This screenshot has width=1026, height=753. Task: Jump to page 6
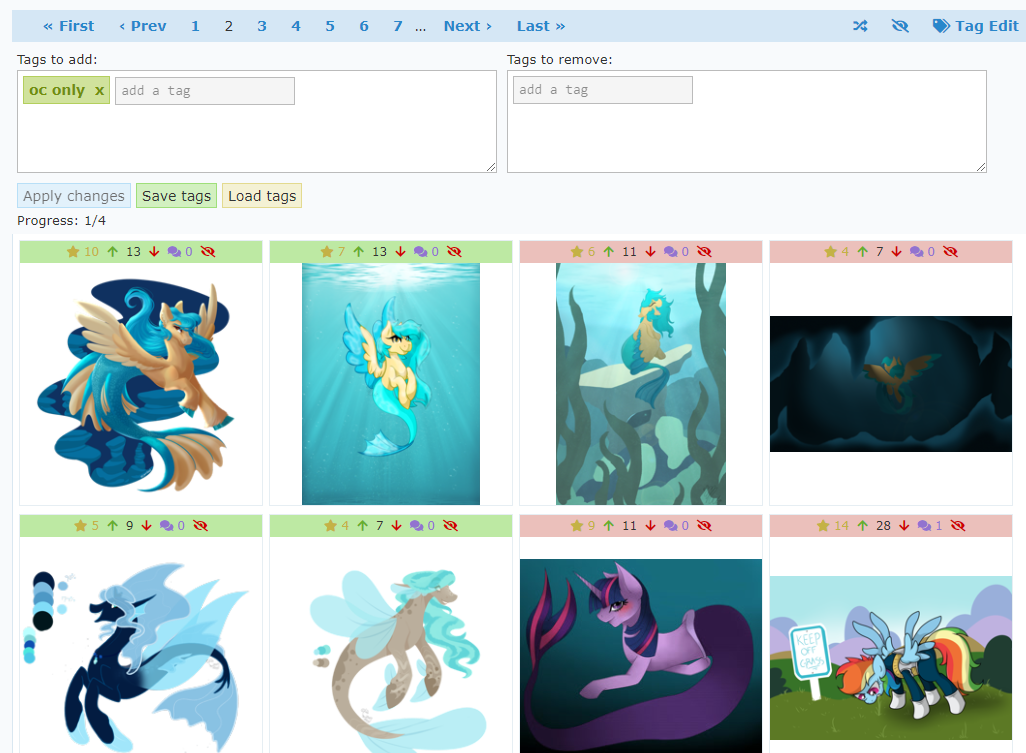pyautogui.click(x=364, y=26)
